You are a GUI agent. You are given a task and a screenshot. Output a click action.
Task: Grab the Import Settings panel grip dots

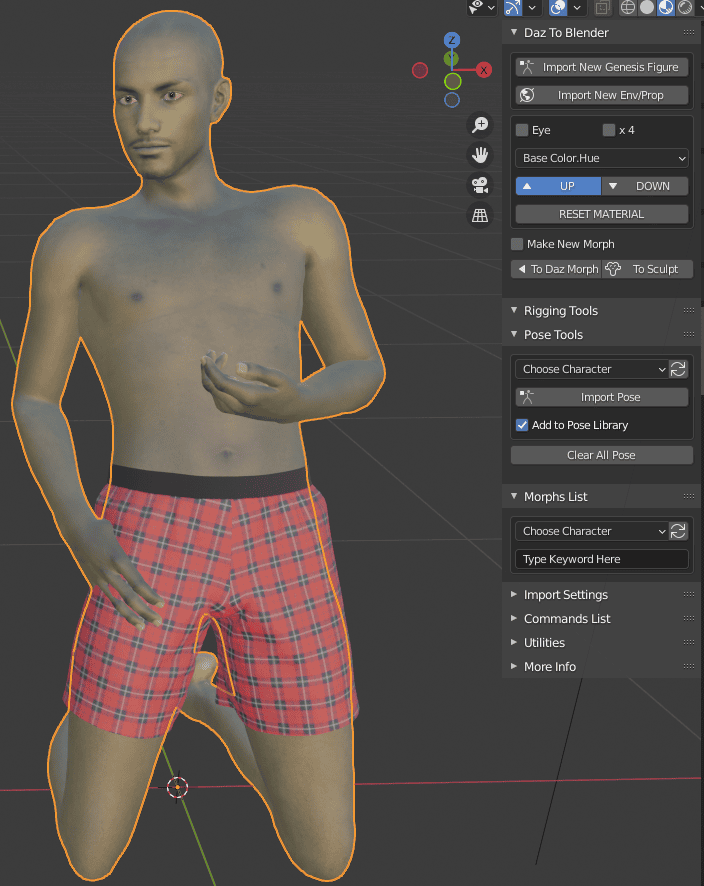point(689,594)
